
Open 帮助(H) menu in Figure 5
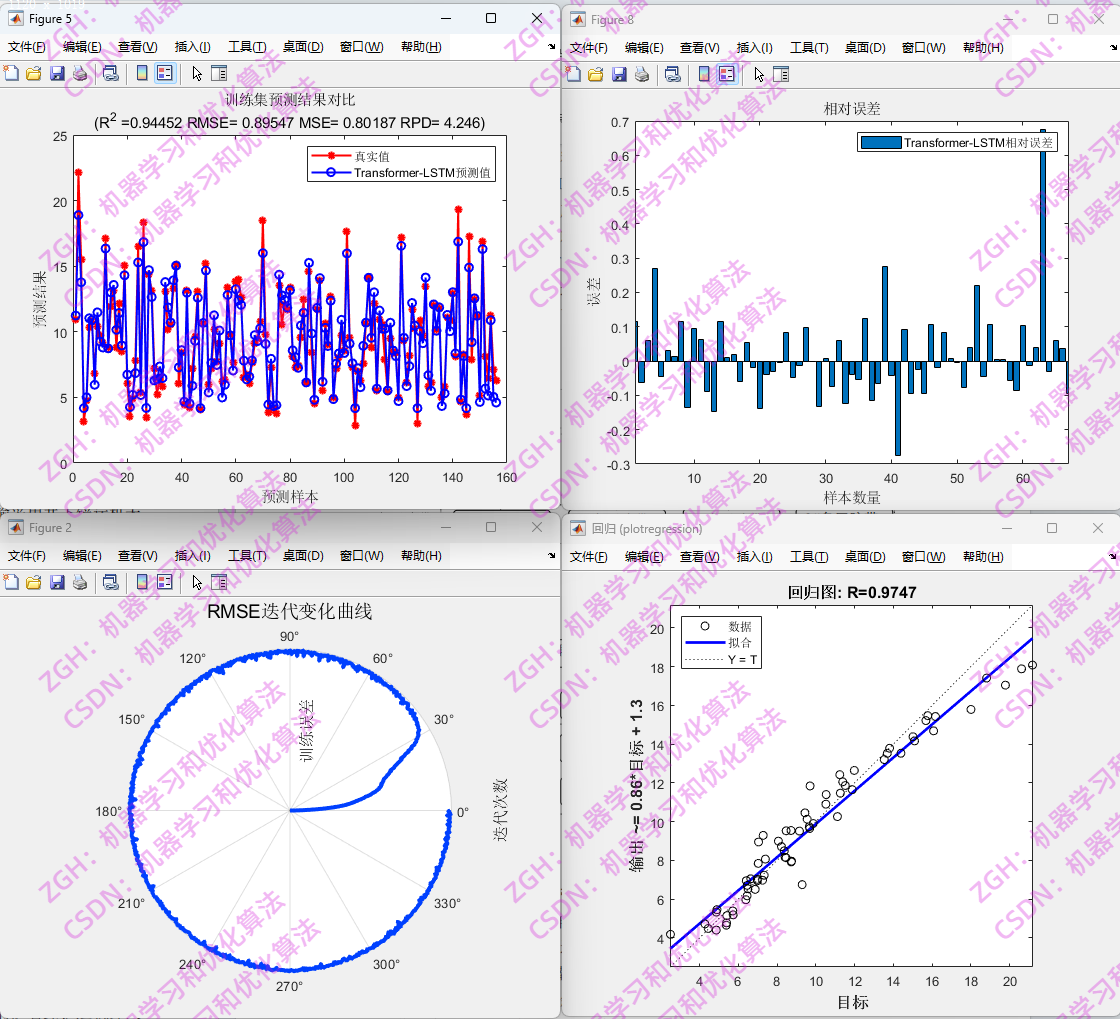[421, 46]
